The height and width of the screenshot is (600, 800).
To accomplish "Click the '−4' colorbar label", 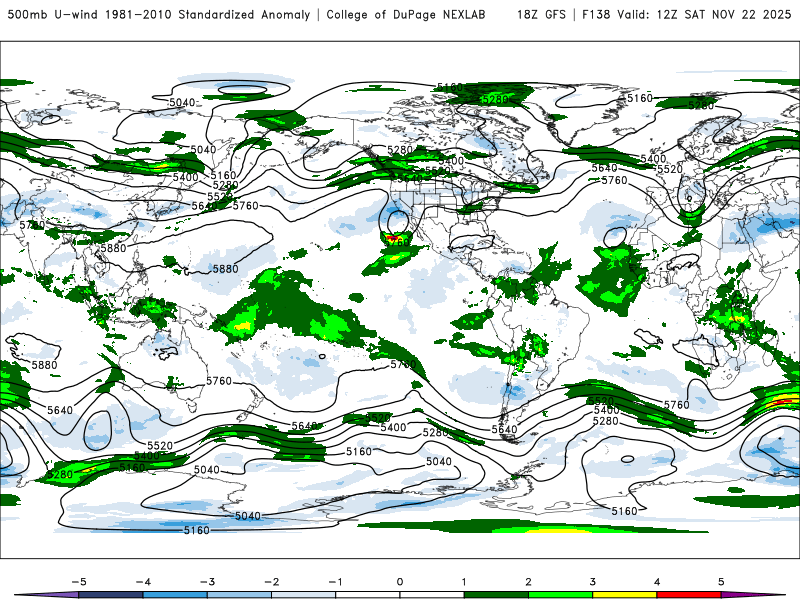I will [143, 582].
